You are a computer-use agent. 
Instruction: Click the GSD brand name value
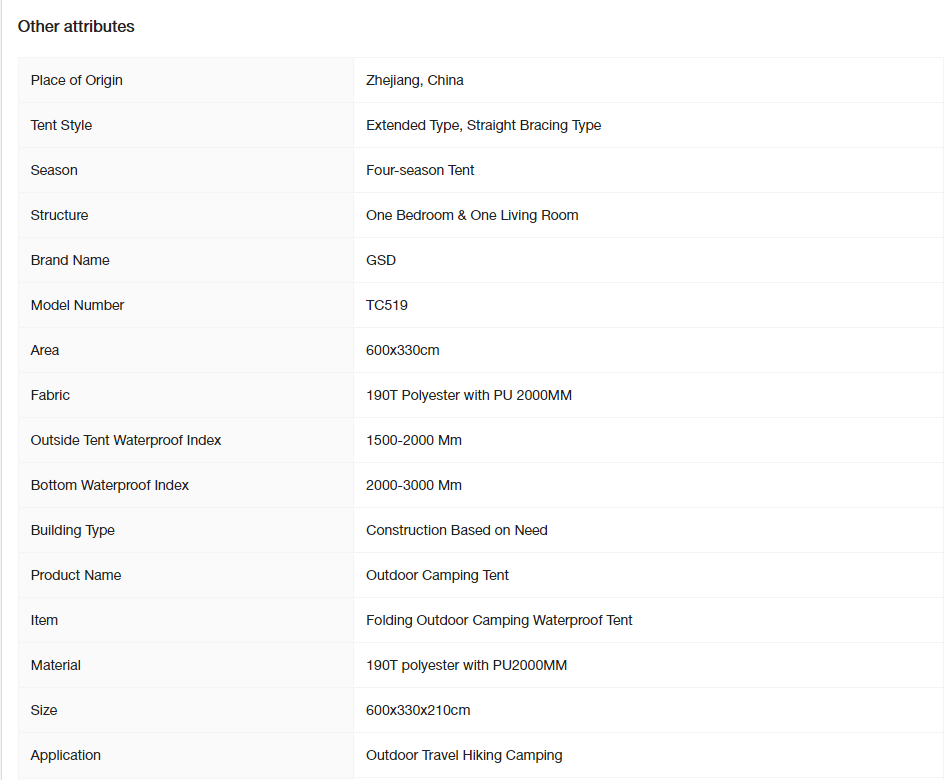point(381,260)
